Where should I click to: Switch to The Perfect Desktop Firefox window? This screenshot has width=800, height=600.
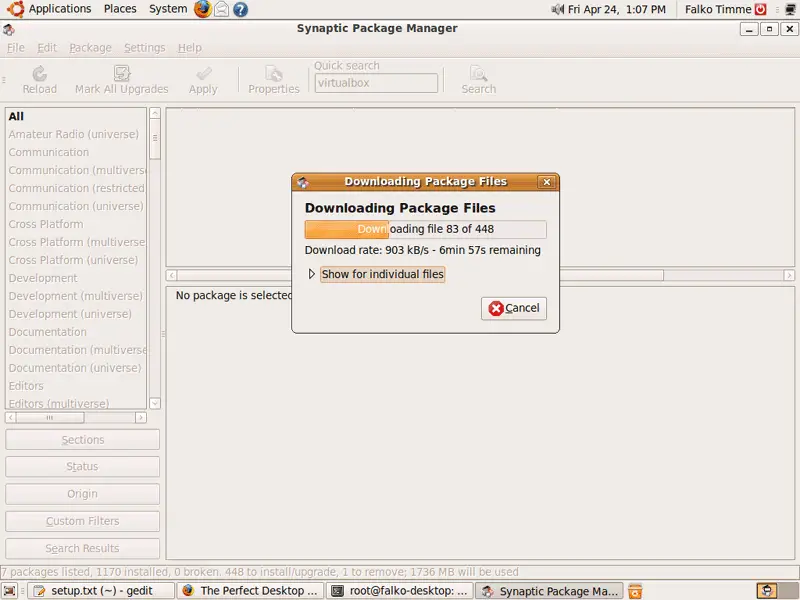(x=250, y=591)
